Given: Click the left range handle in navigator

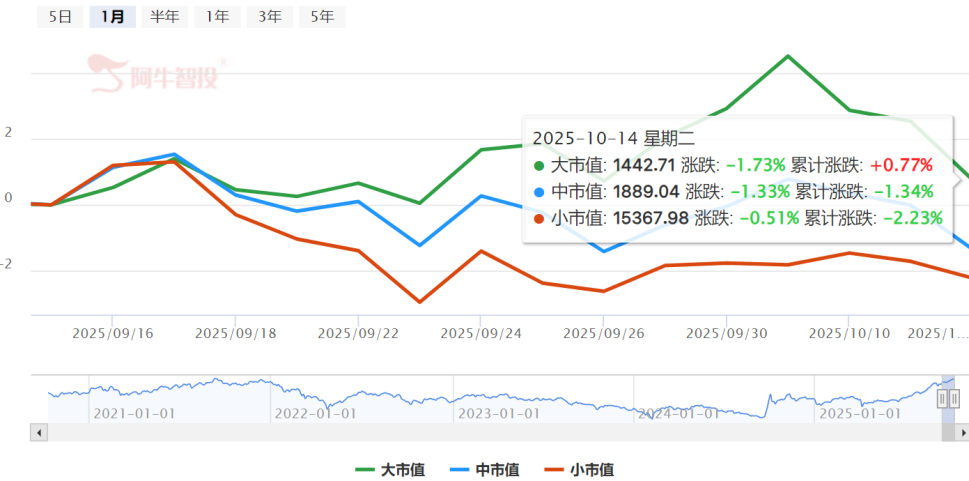Looking at the screenshot, I should click(942, 398).
